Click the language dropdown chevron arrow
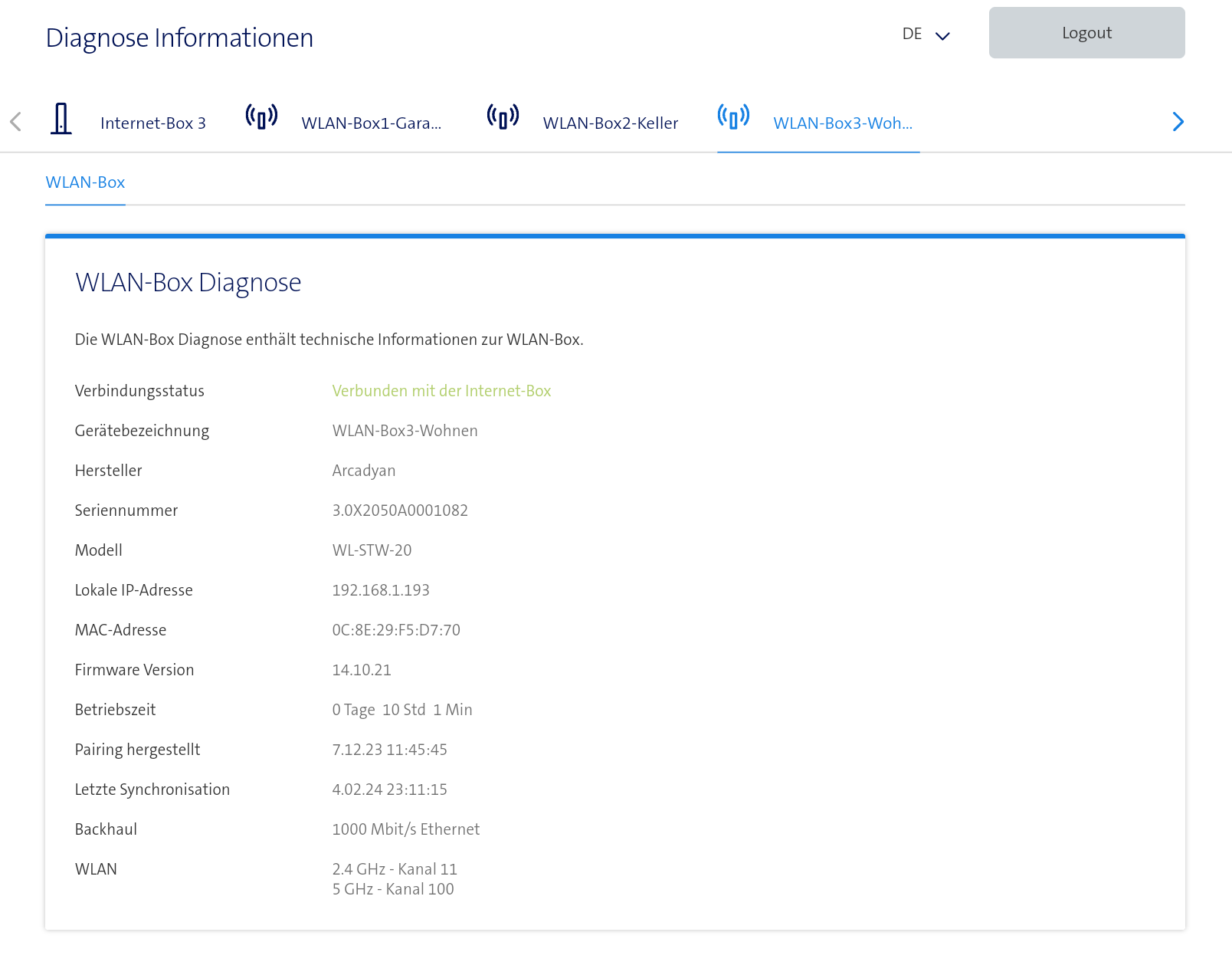 943,35
